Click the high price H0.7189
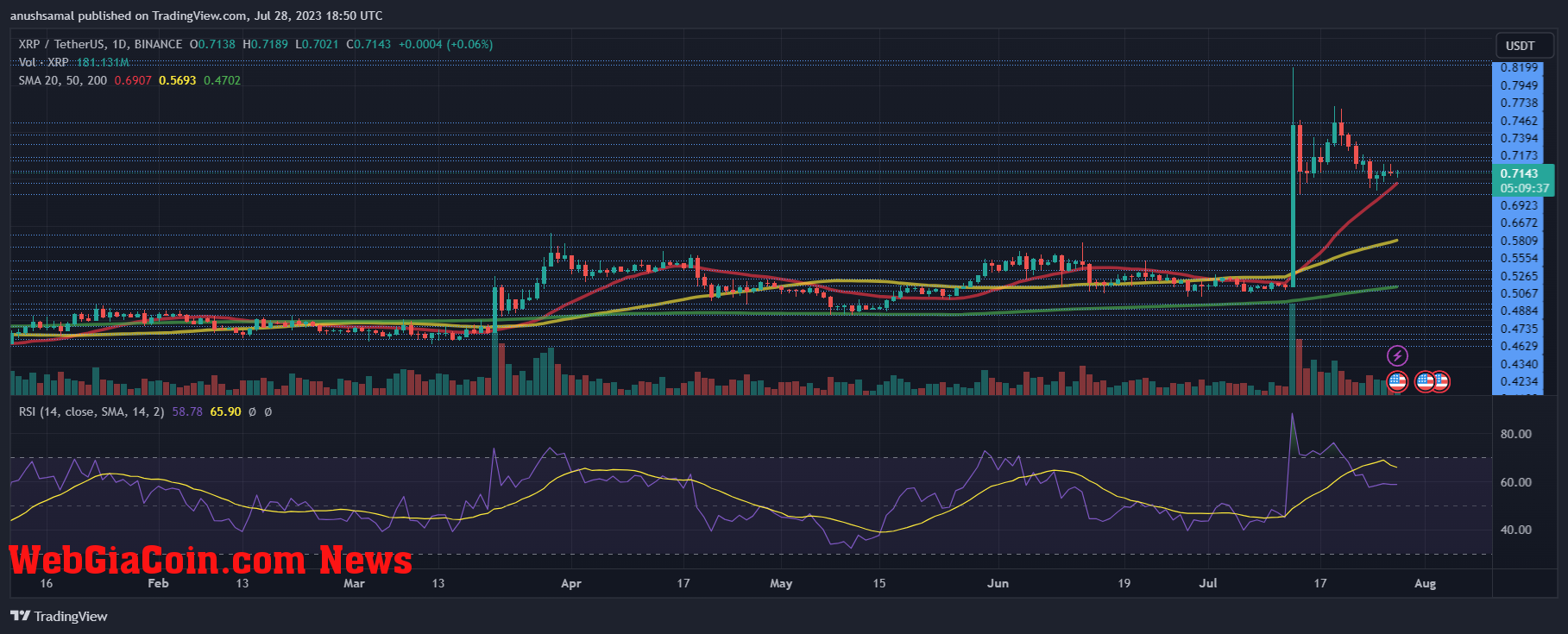This screenshot has height=634, width=1568. (266, 44)
